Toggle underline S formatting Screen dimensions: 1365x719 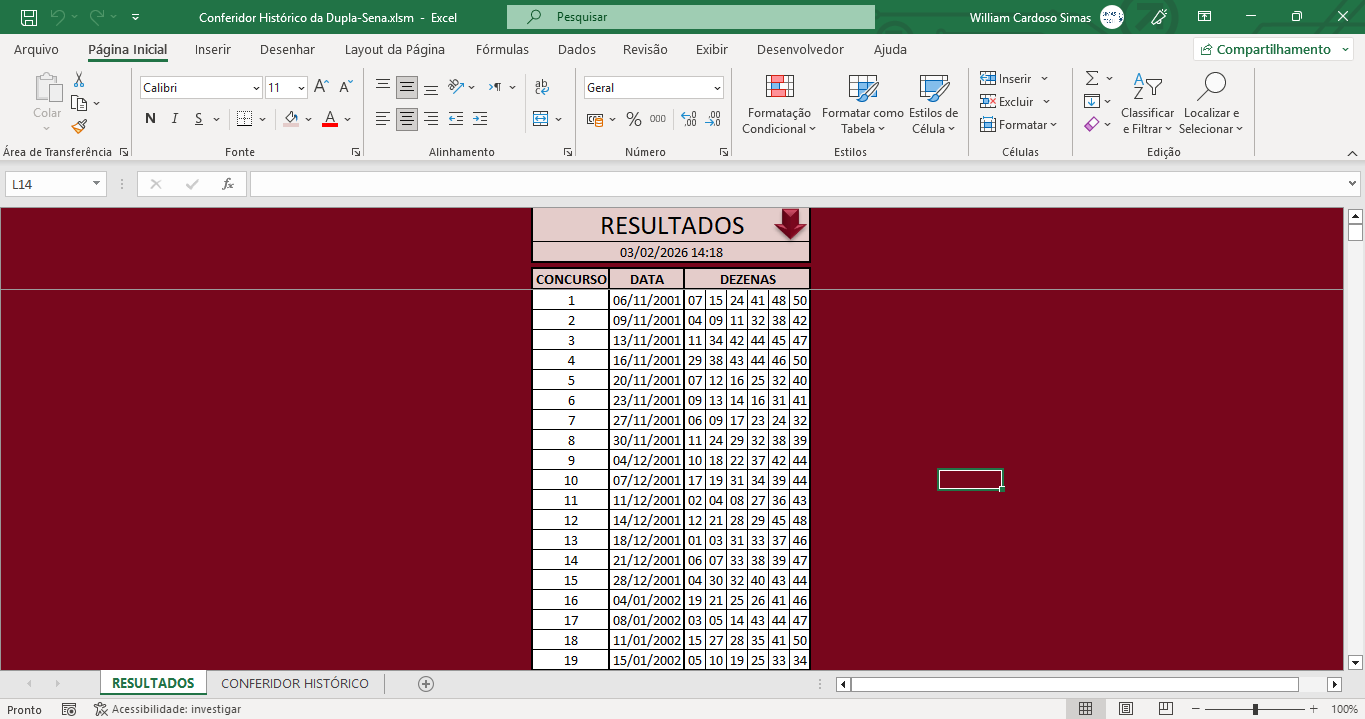[x=199, y=119]
